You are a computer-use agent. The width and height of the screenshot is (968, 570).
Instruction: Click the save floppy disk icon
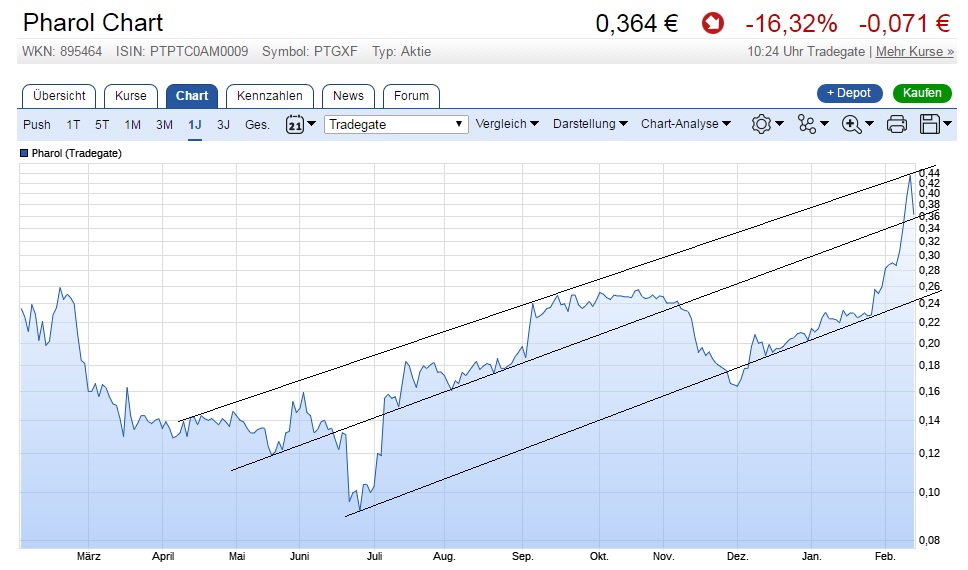929,124
